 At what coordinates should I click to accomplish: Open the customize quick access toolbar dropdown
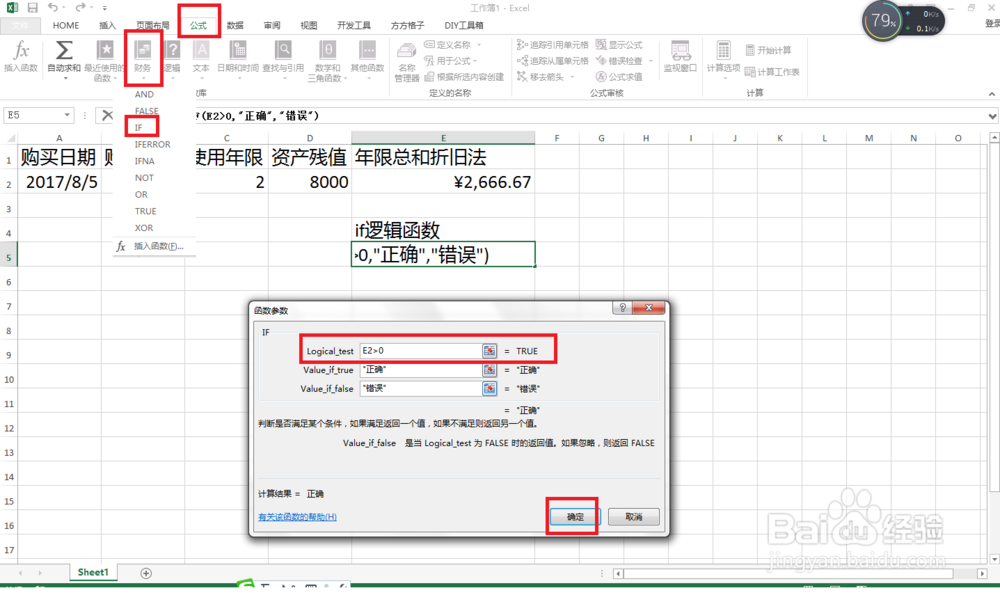[x=104, y=8]
